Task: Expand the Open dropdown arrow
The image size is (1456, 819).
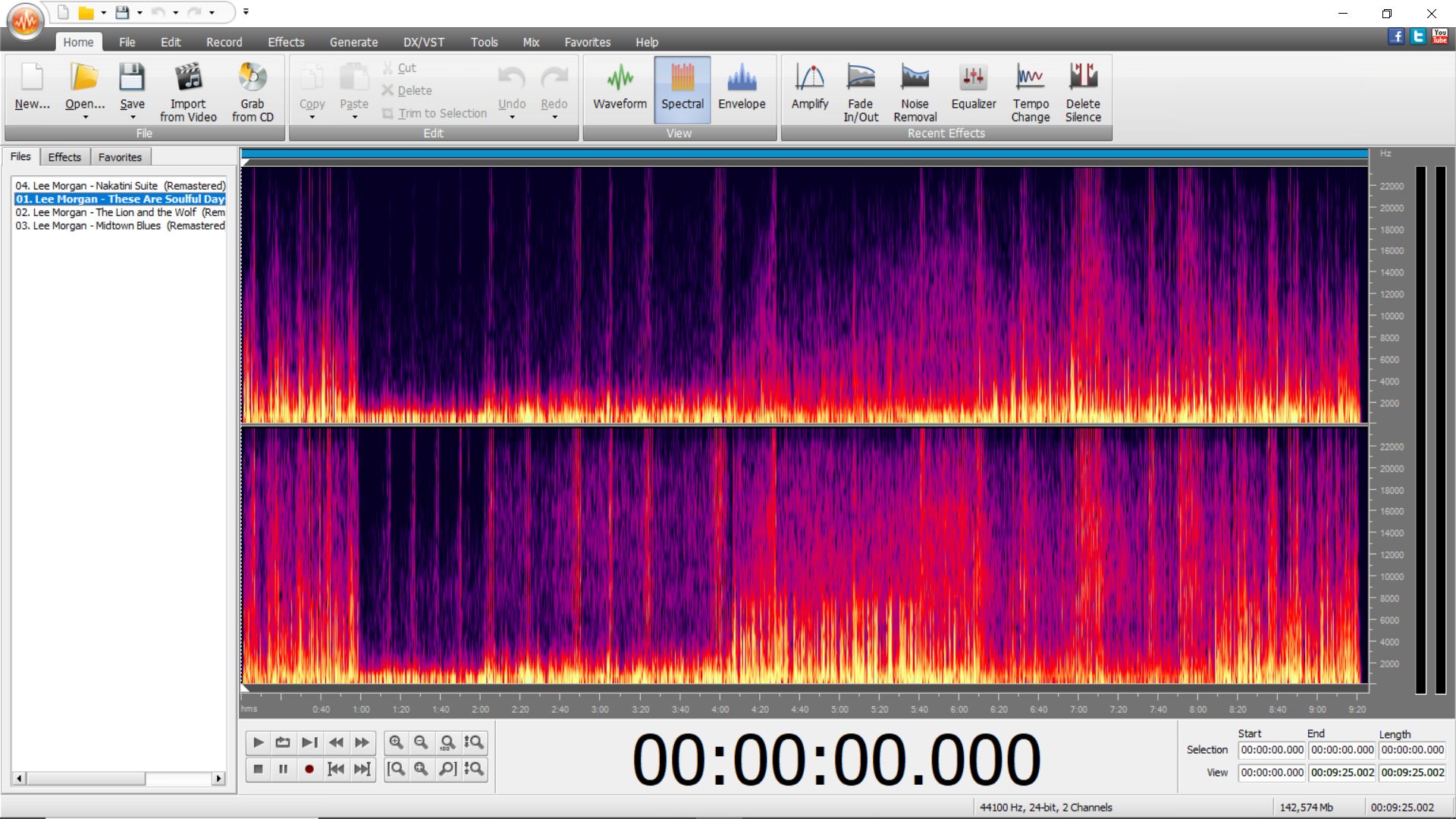Action: (x=85, y=118)
